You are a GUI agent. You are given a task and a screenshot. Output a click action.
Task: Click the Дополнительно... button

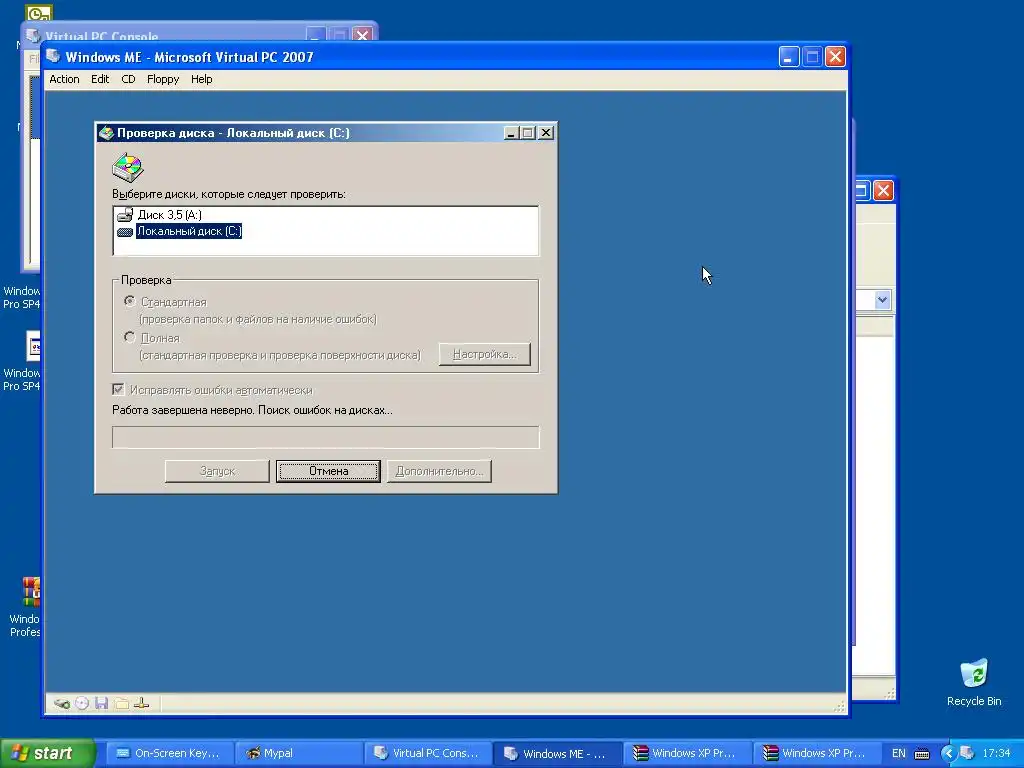point(439,471)
